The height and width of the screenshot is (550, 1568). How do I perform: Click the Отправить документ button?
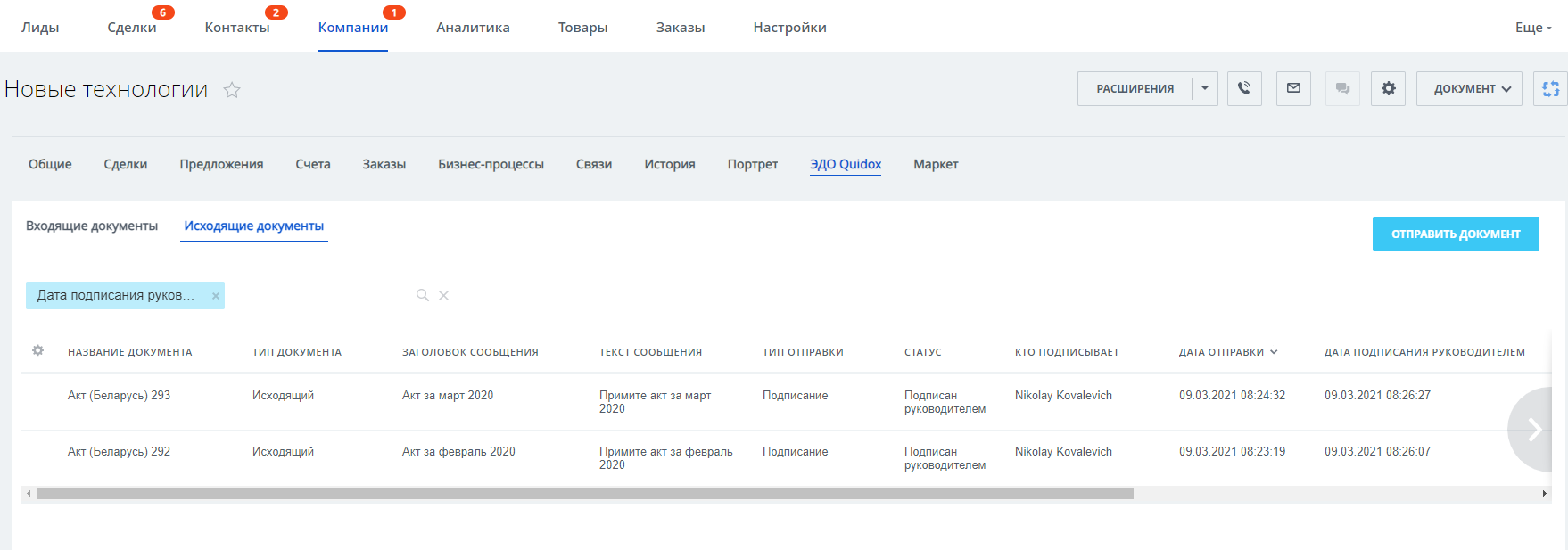point(1455,234)
